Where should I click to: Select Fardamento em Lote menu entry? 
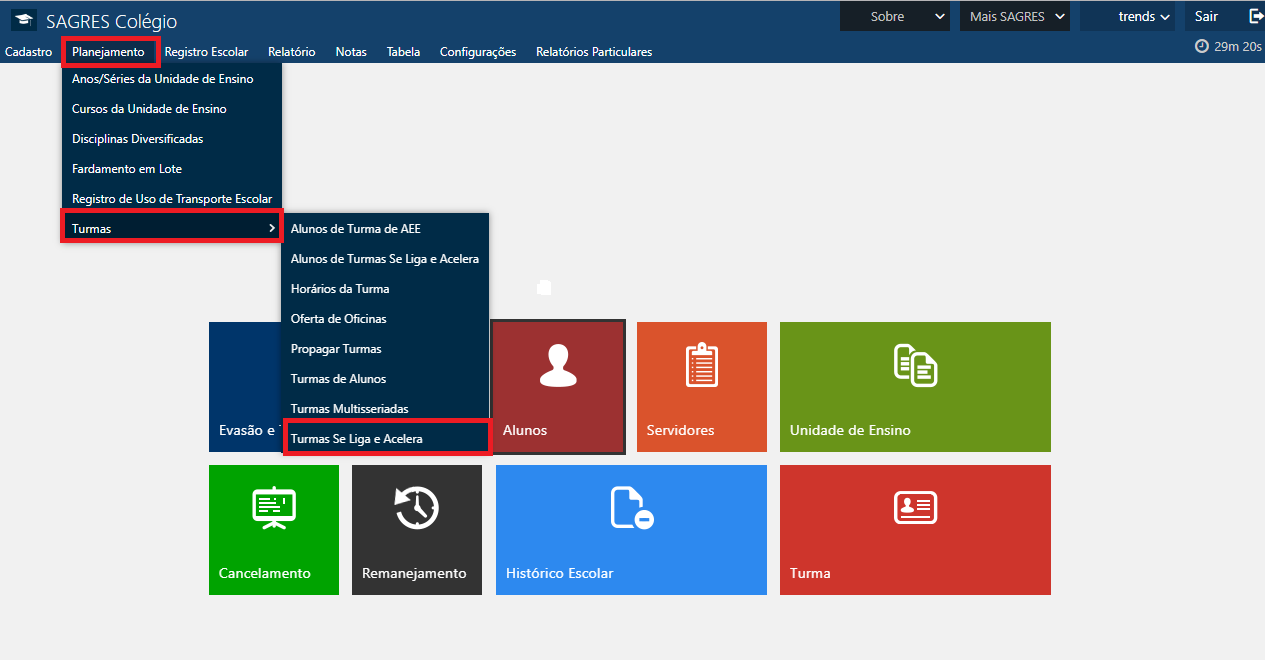click(x=127, y=169)
